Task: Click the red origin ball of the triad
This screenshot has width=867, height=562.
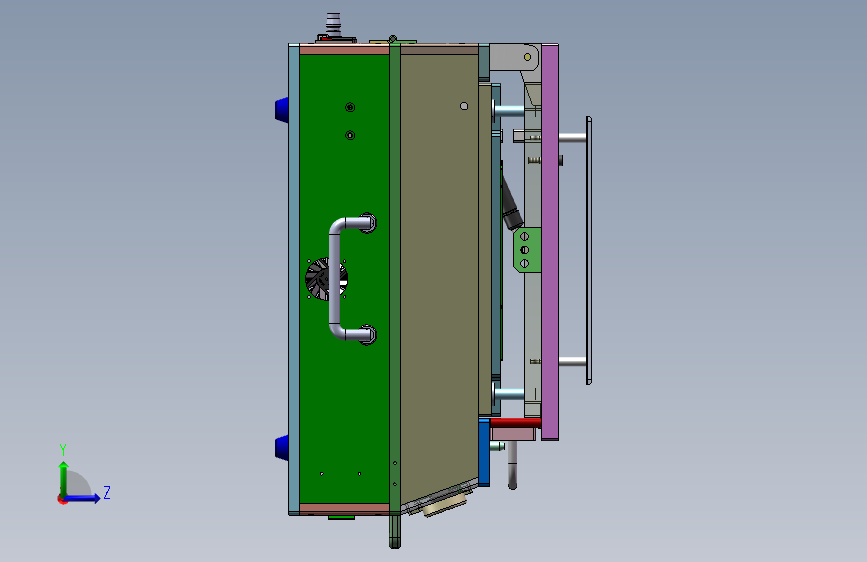Action: [62, 499]
